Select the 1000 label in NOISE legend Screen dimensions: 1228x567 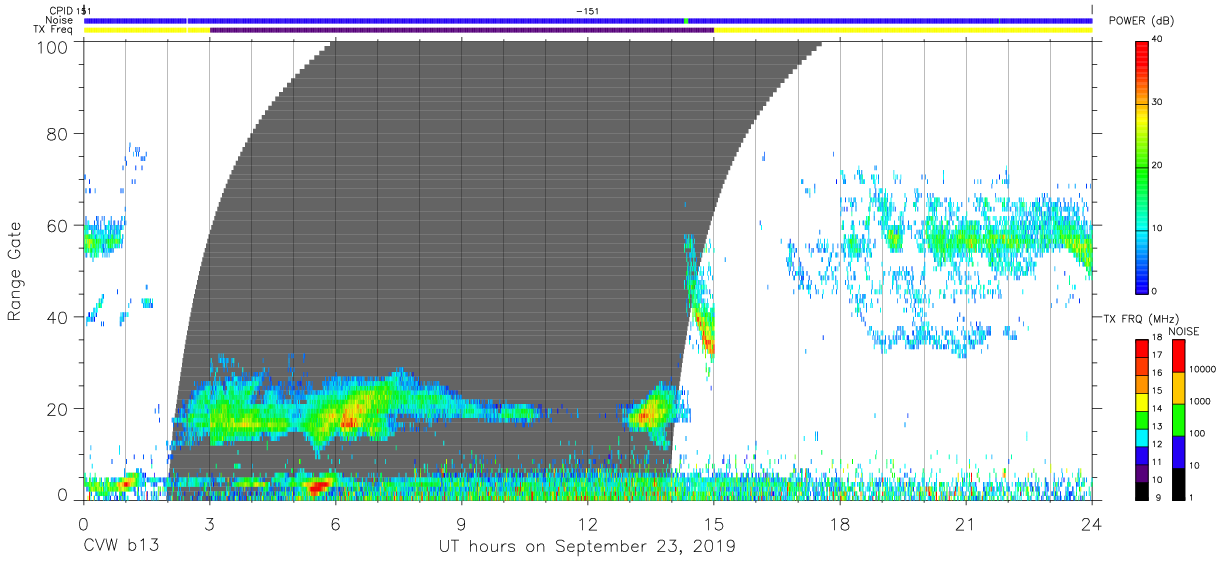1201,403
